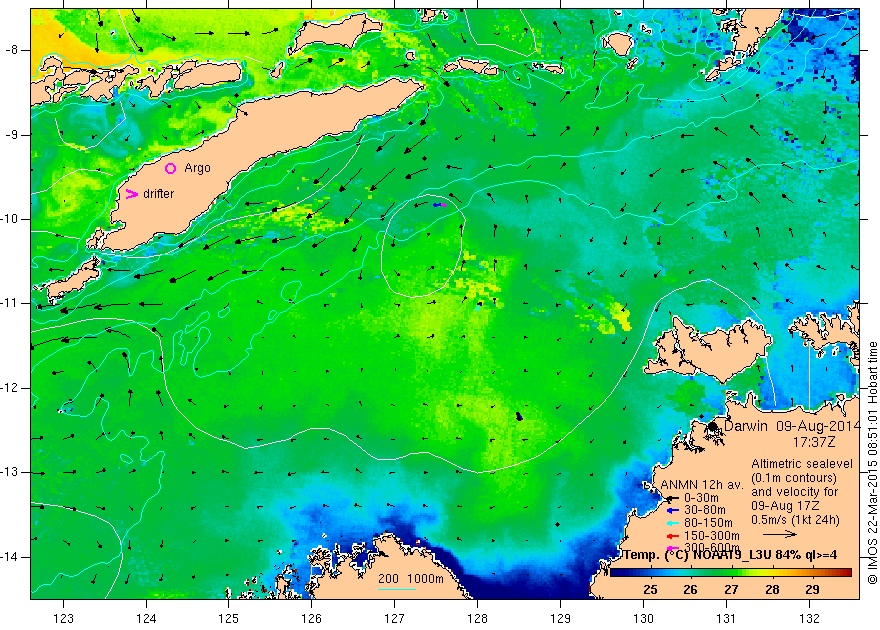Image resolution: width=880 pixels, height=630 pixels.
Task: Click the blue-magenta mooring marker inside the oval contour
Action: click(439, 205)
